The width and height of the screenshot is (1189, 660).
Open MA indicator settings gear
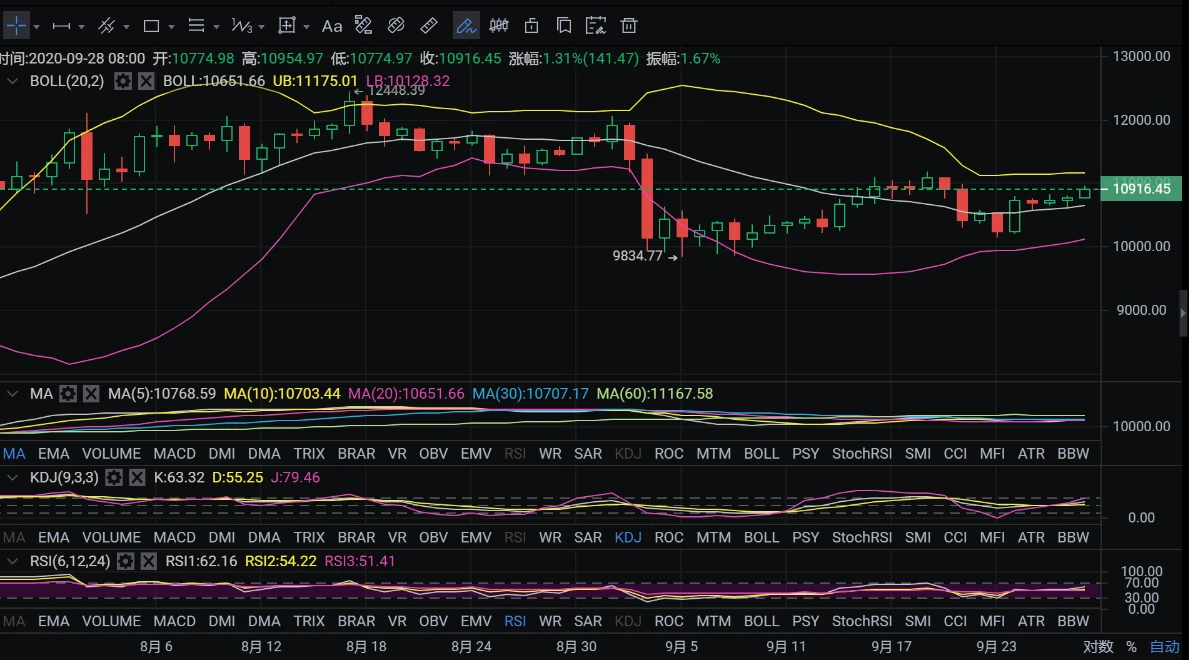(68, 394)
